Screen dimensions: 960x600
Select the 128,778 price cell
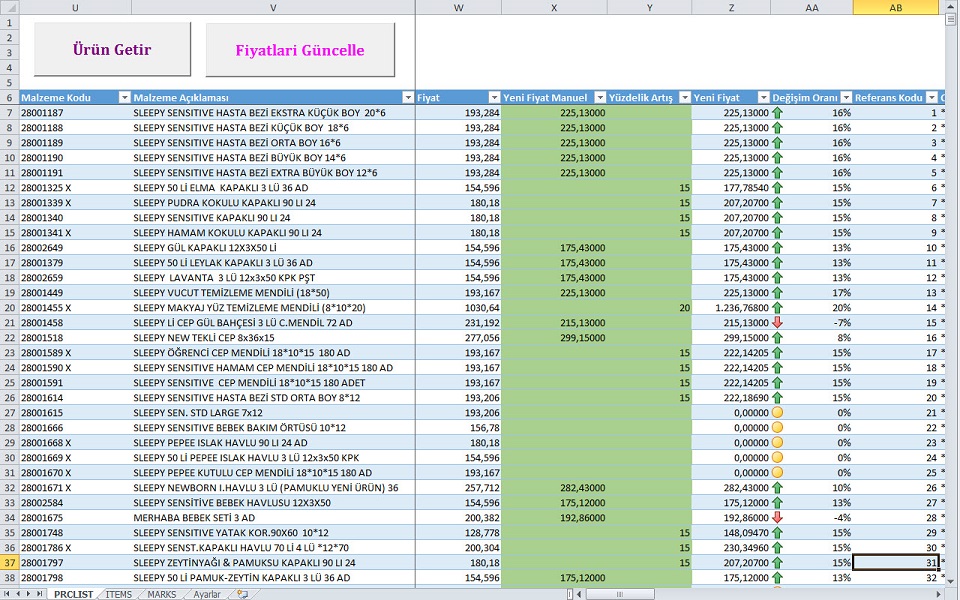point(459,533)
